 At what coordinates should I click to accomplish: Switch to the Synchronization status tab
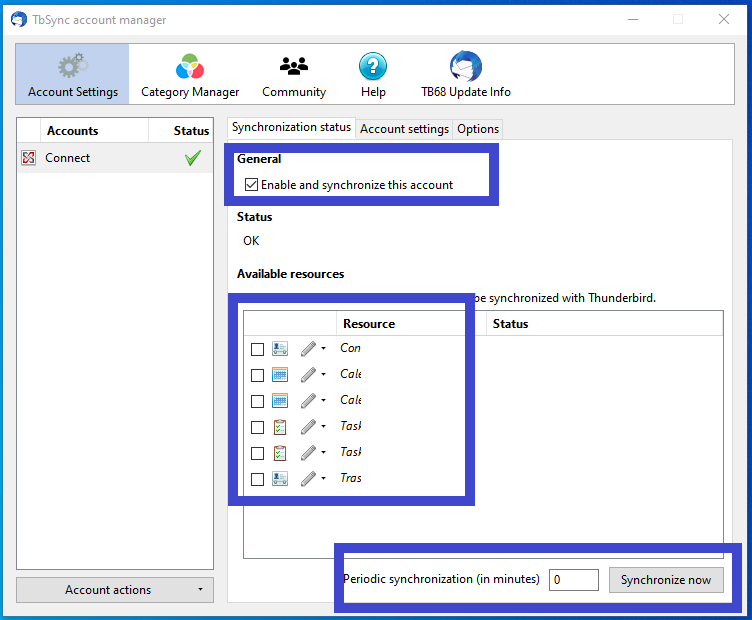click(291, 128)
